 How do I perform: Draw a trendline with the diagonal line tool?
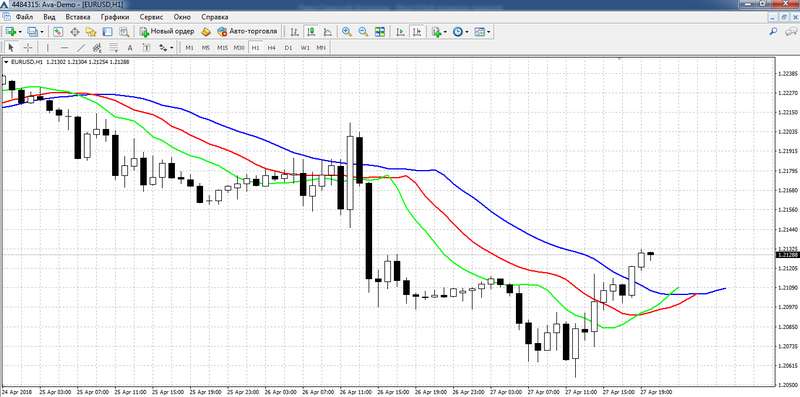[81, 47]
